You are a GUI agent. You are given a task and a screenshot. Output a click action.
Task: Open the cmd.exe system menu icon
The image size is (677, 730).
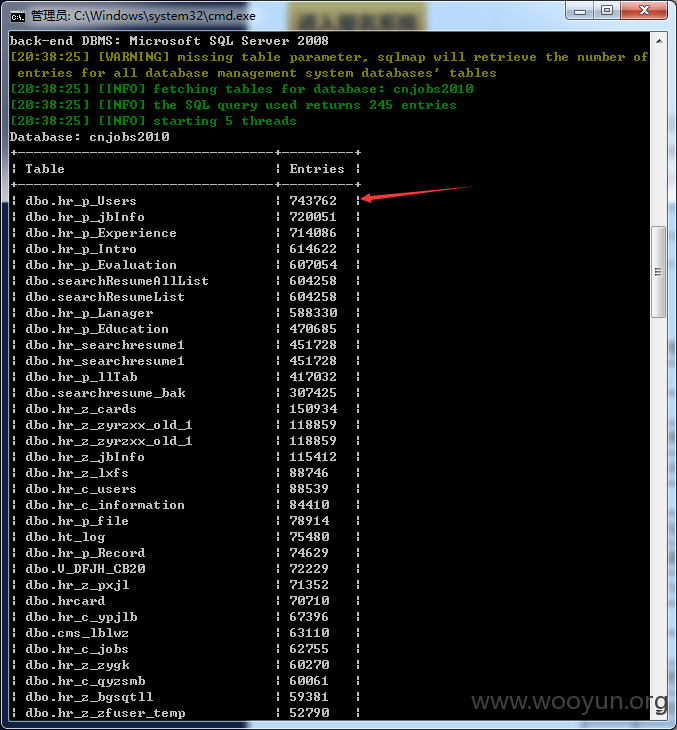[x=17, y=17]
